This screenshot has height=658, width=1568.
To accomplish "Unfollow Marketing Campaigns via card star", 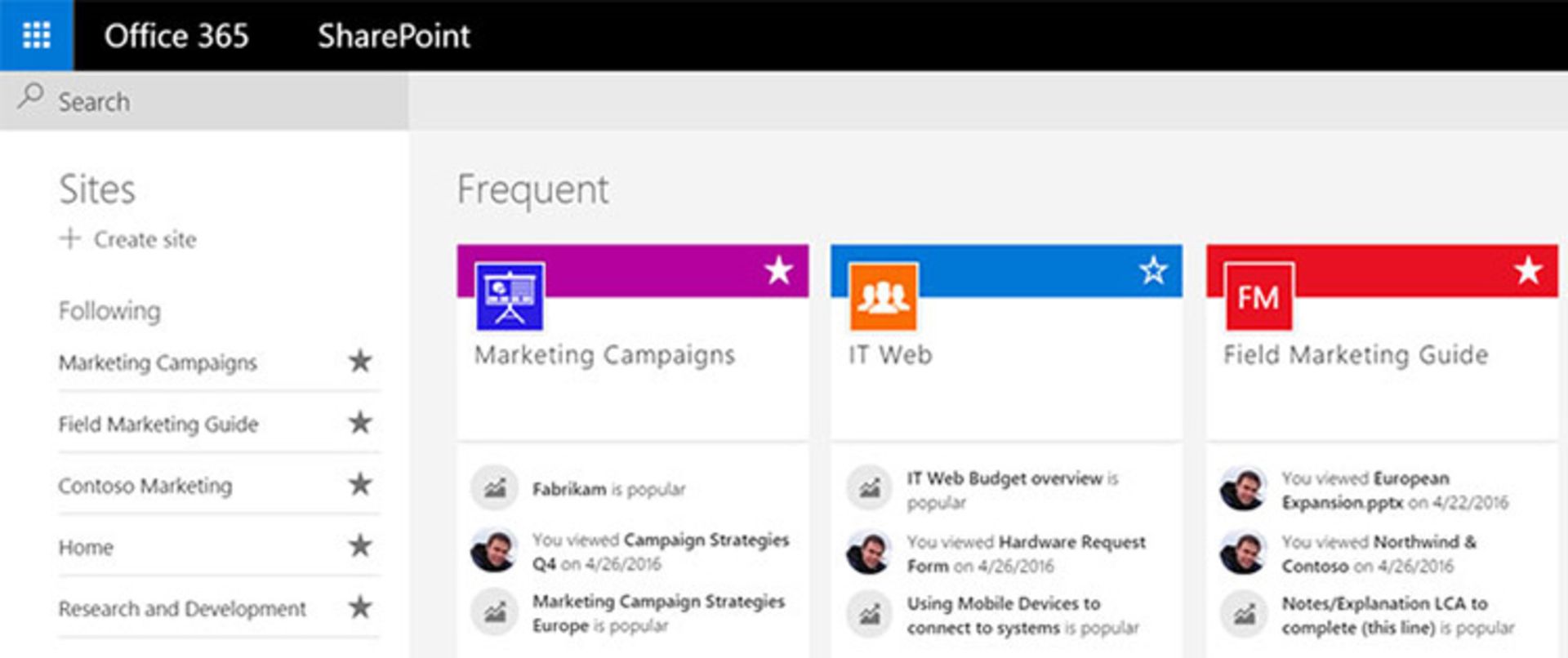I will tap(778, 270).
